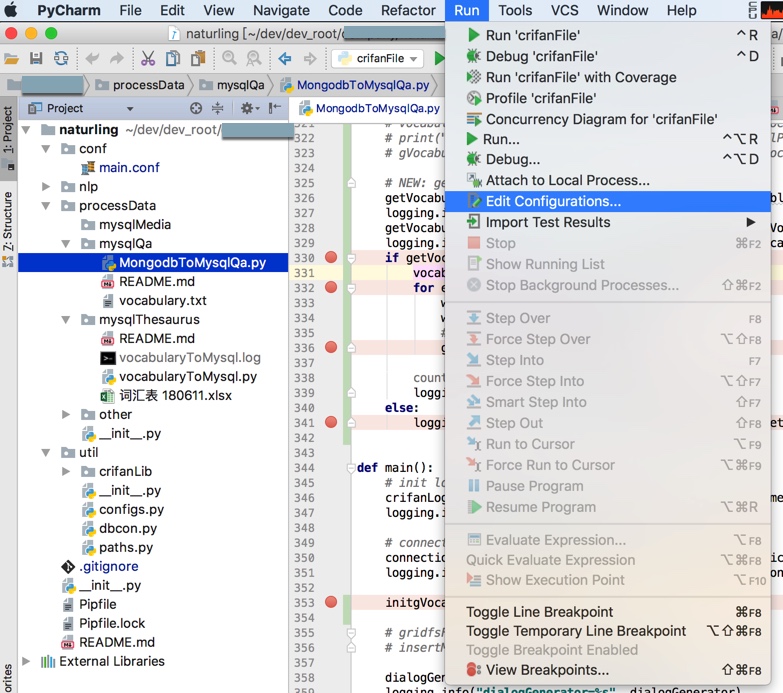Toggle breakpoint on line 353
783x693 pixels.
[x=331, y=602]
